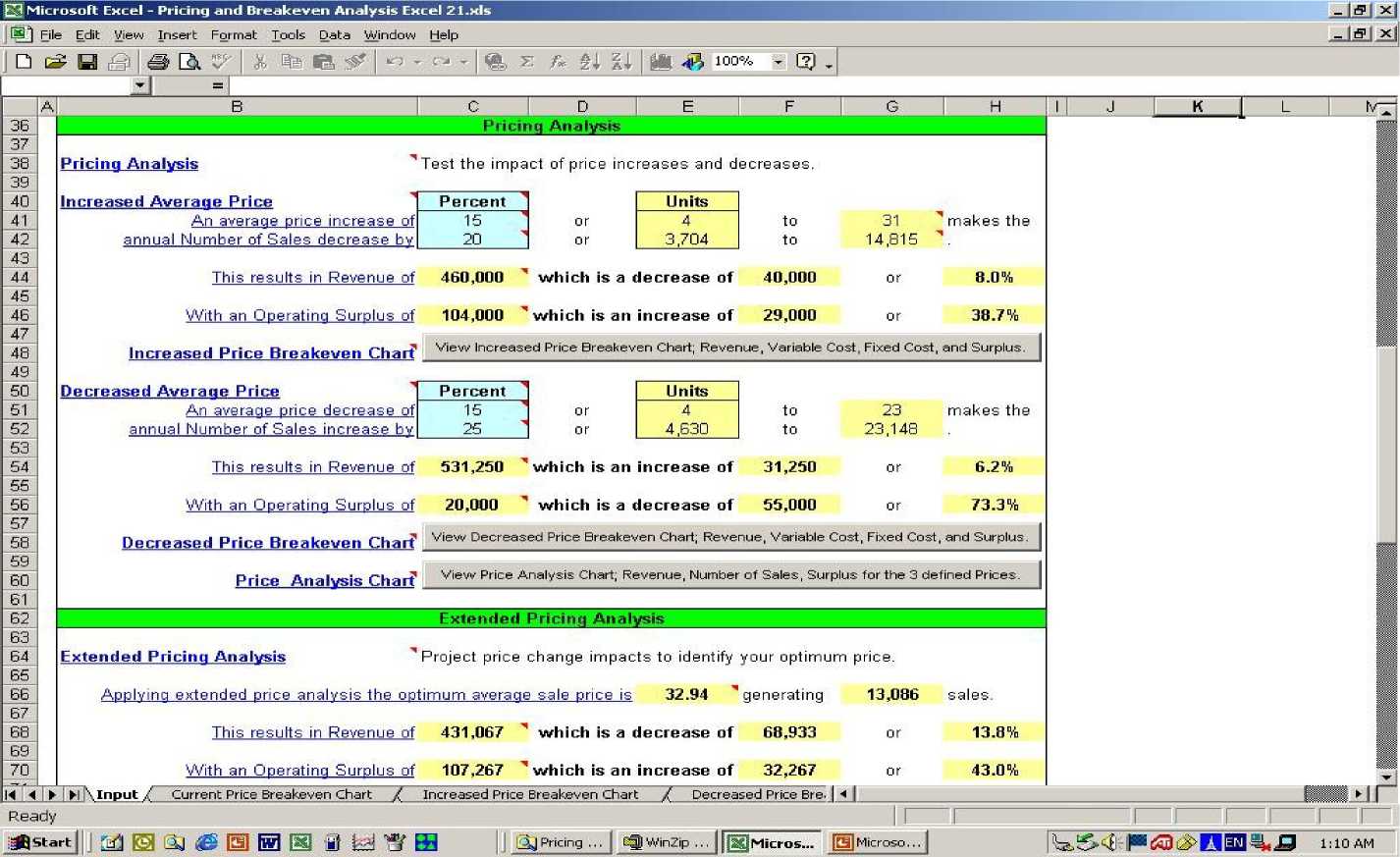Expand the Zoom 100% dropdown
The height and width of the screenshot is (857, 1400).
click(779, 62)
